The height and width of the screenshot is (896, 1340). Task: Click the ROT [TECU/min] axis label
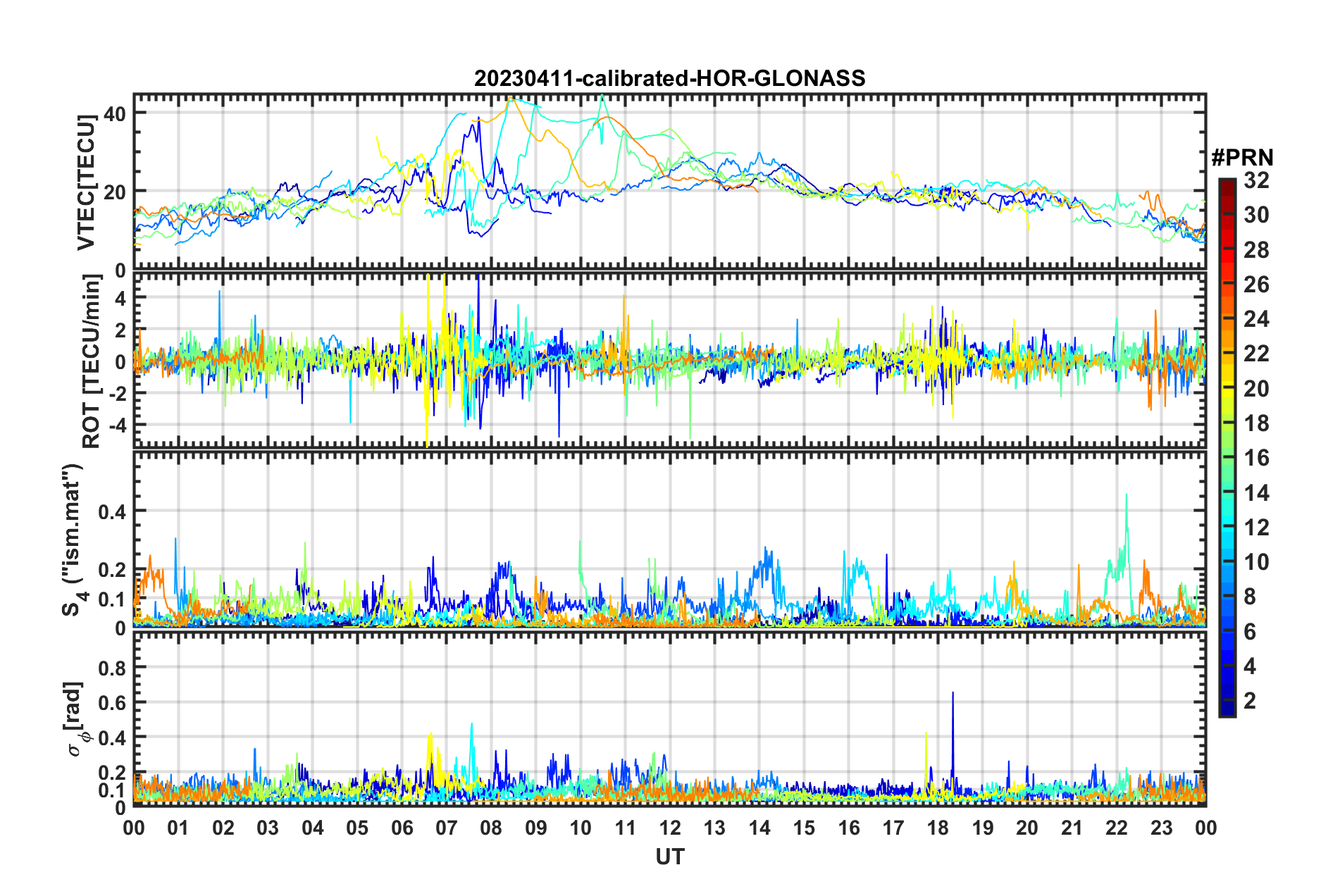(x=92, y=361)
